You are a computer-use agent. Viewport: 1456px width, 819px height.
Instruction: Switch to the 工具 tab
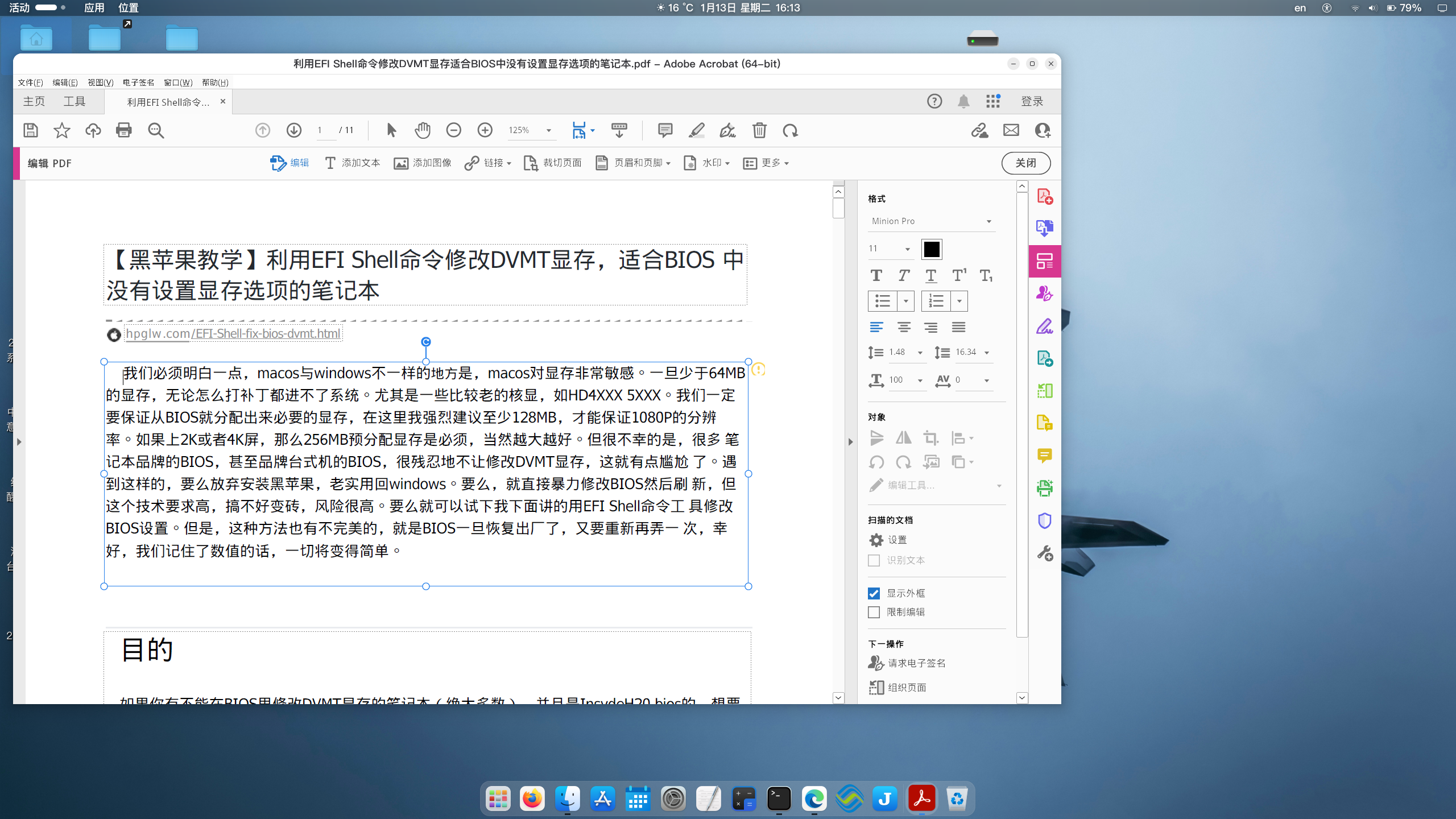pyautogui.click(x=76, y=101)
